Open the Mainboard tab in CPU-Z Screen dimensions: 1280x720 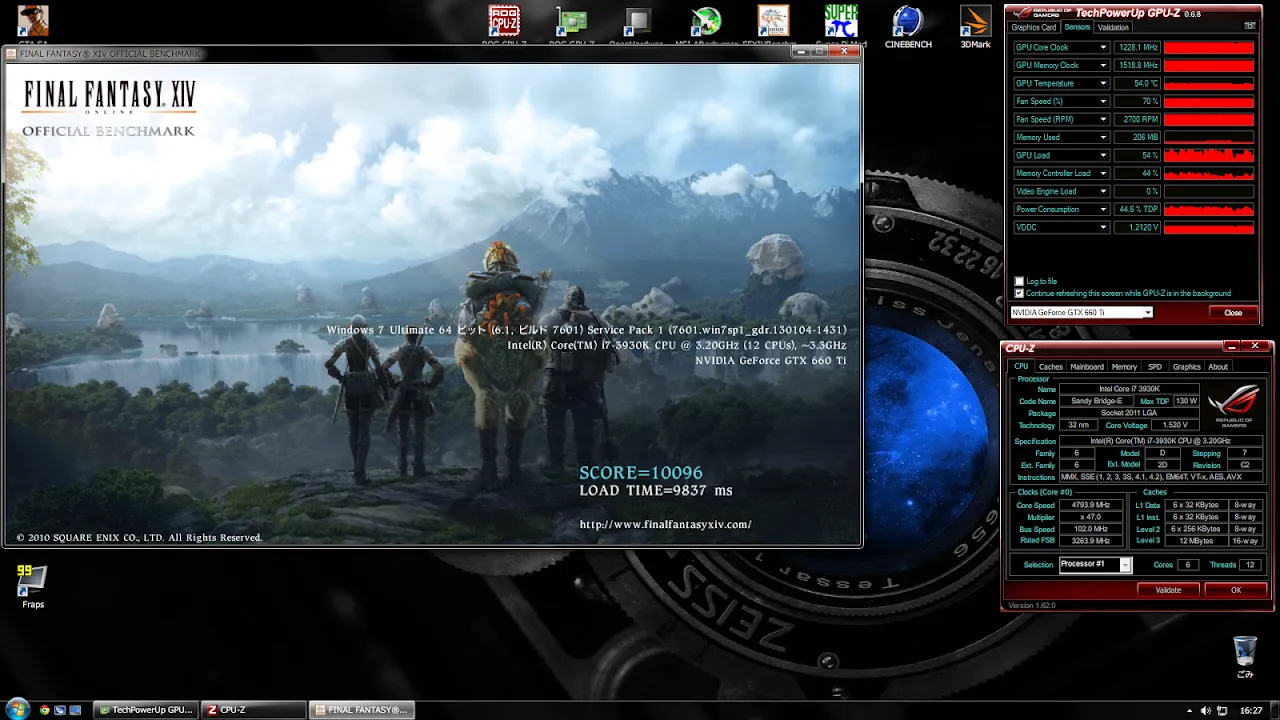click(1087, 367)
